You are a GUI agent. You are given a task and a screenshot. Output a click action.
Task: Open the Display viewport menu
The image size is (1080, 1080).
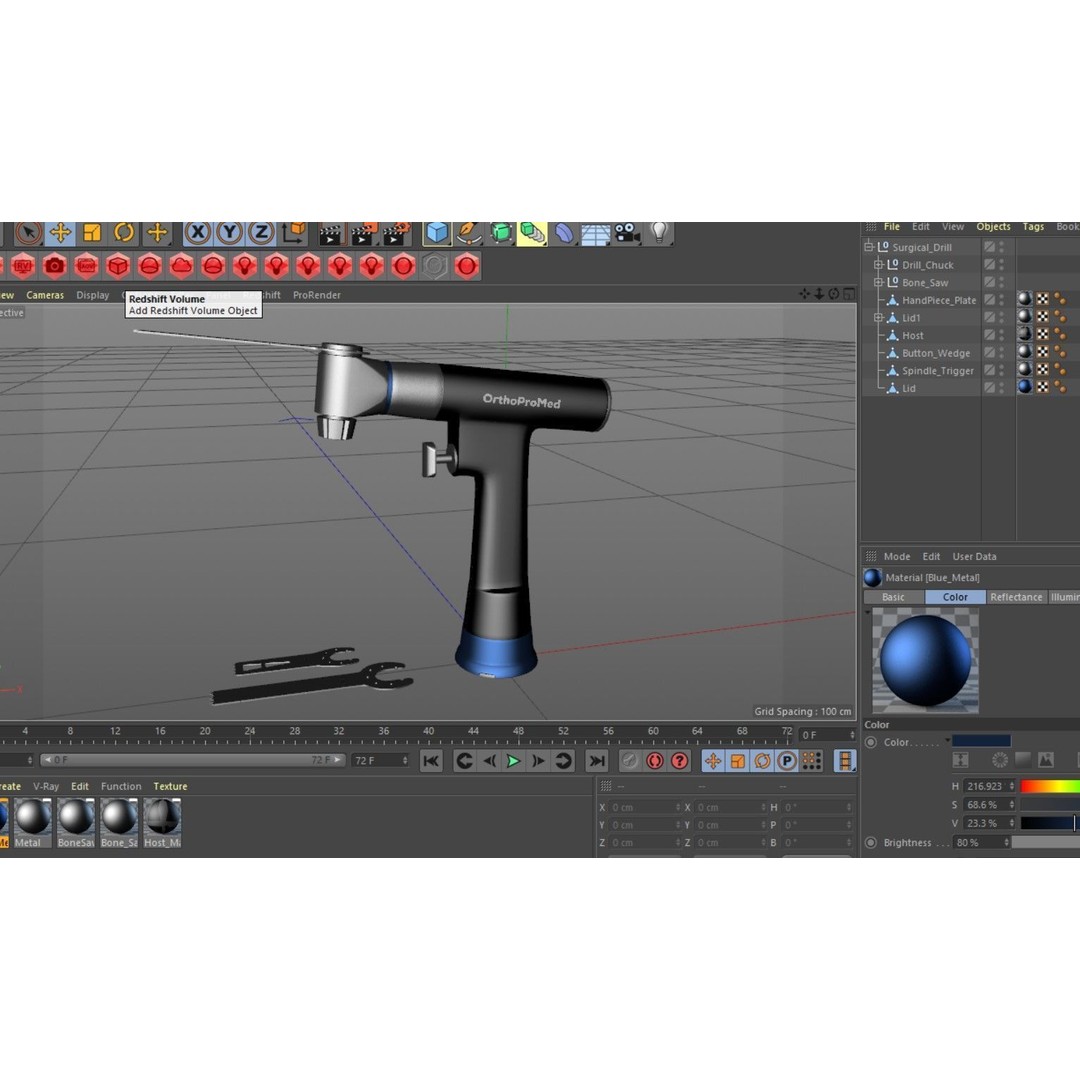tap(93, 295)
